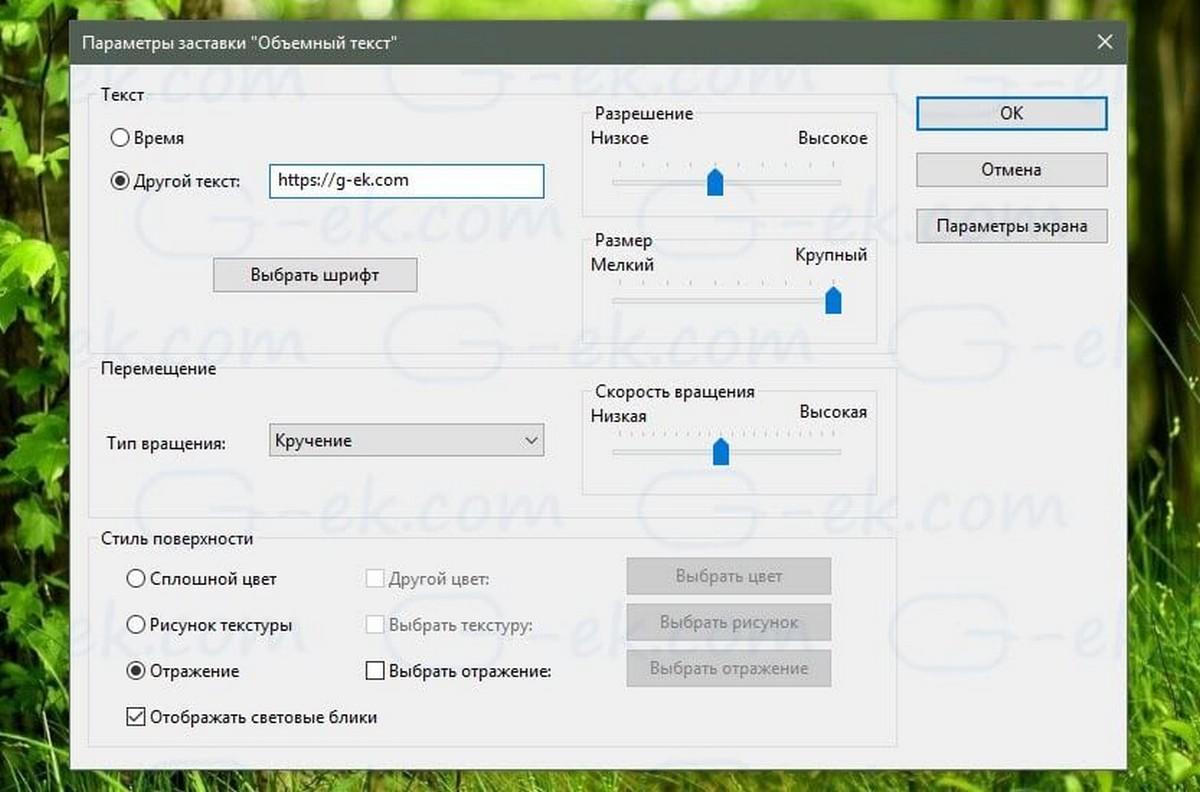The image size is (1200, 792).
Task: Click the "Высокое" resolution label
Action: coord(832,138)
